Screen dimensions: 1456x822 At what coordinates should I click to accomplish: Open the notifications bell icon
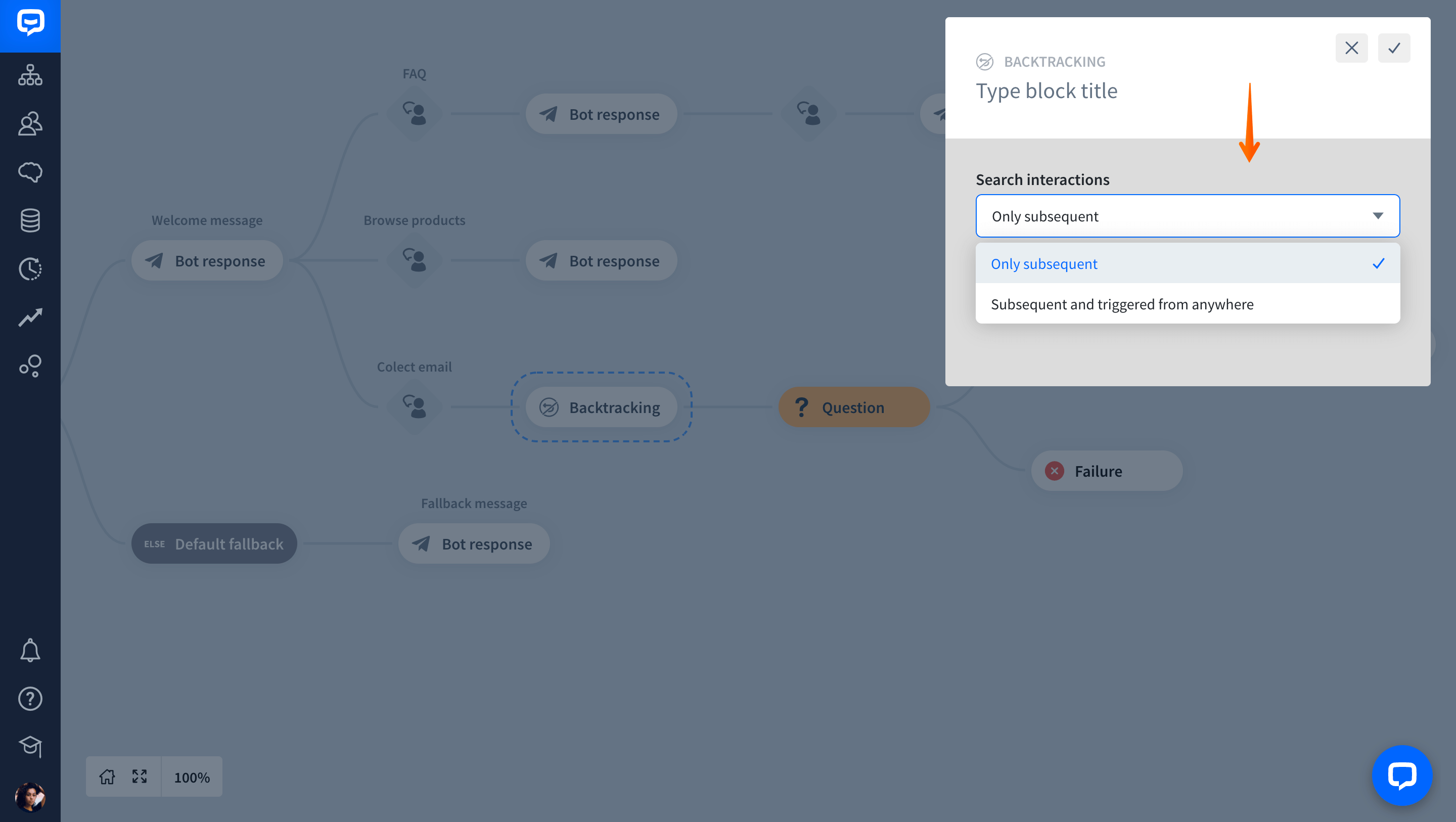30,650
